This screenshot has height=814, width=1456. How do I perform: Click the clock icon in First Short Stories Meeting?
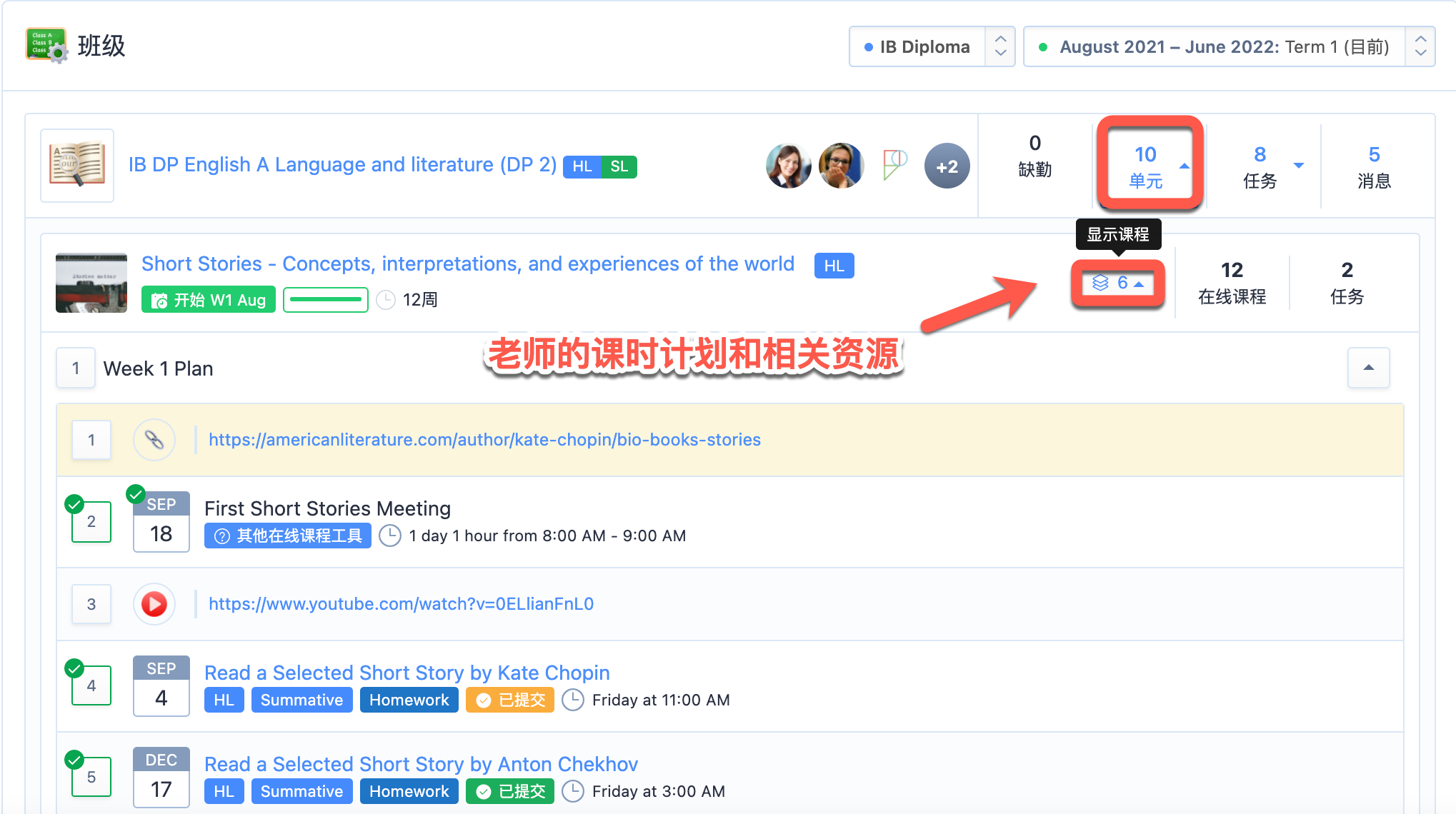[390, 536]
